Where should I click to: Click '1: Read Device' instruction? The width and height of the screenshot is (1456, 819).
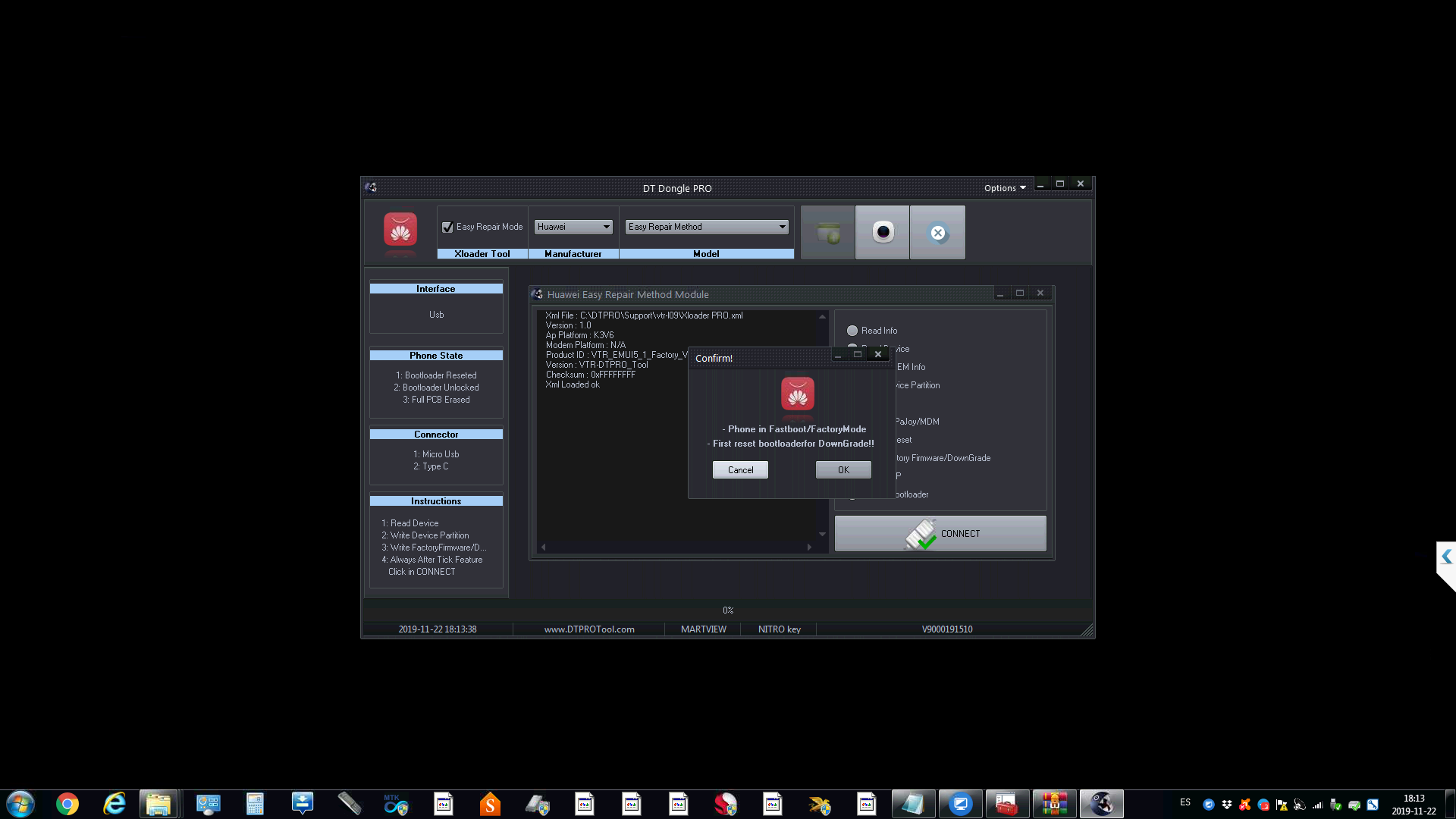pyautogui.click(x=409, y=523)
